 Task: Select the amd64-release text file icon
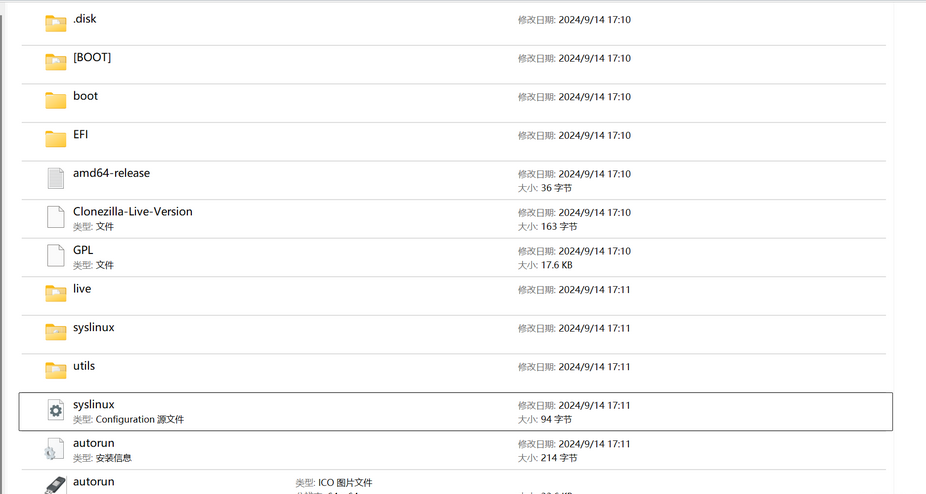point(56,178)
